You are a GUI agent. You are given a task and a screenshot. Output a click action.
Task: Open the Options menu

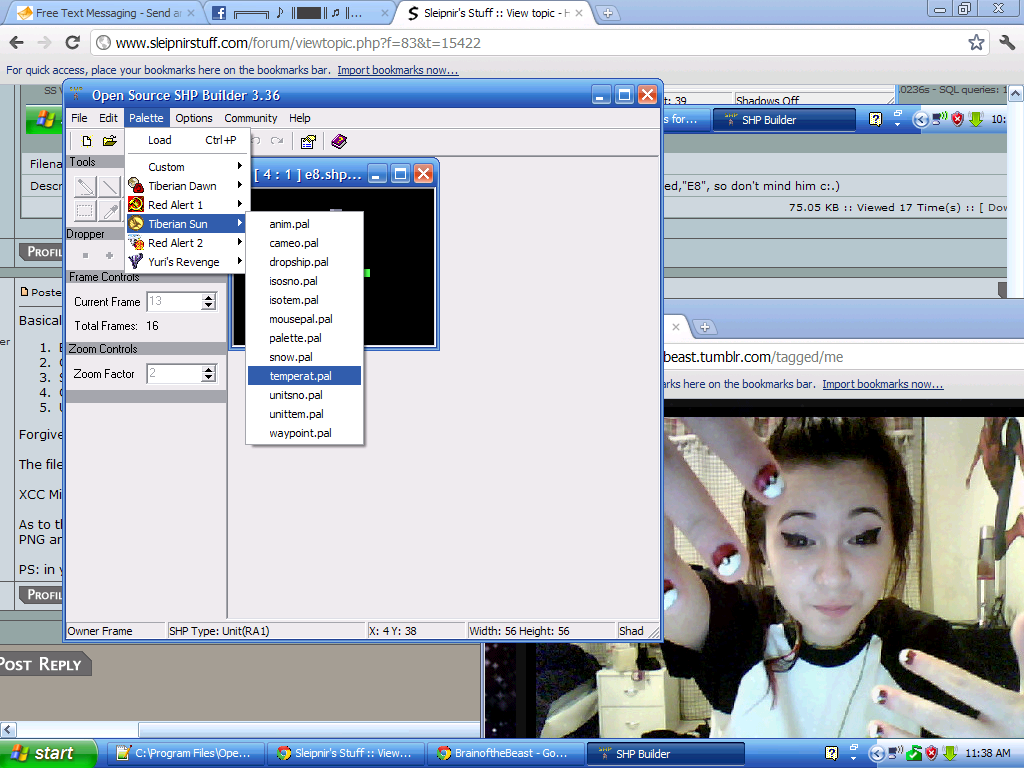click(x=194, y=118)
